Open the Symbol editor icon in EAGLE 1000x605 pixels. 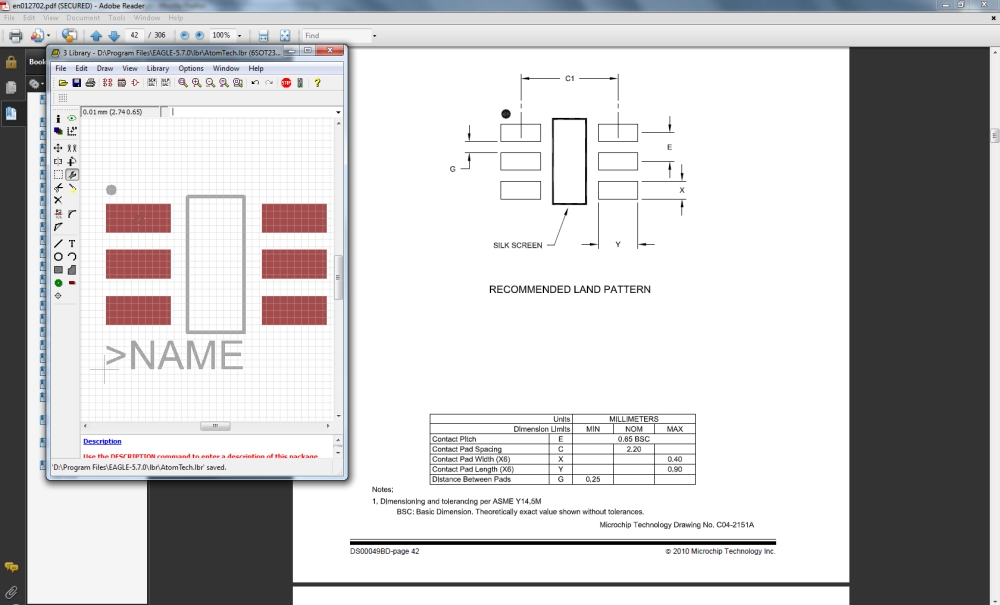click(x=135, y=83)
